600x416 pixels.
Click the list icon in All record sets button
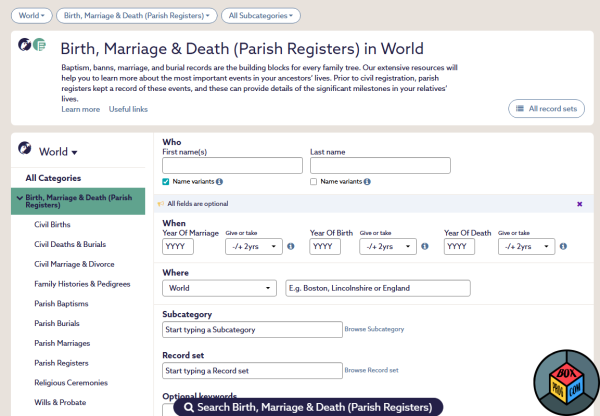[x=520, y=108]
